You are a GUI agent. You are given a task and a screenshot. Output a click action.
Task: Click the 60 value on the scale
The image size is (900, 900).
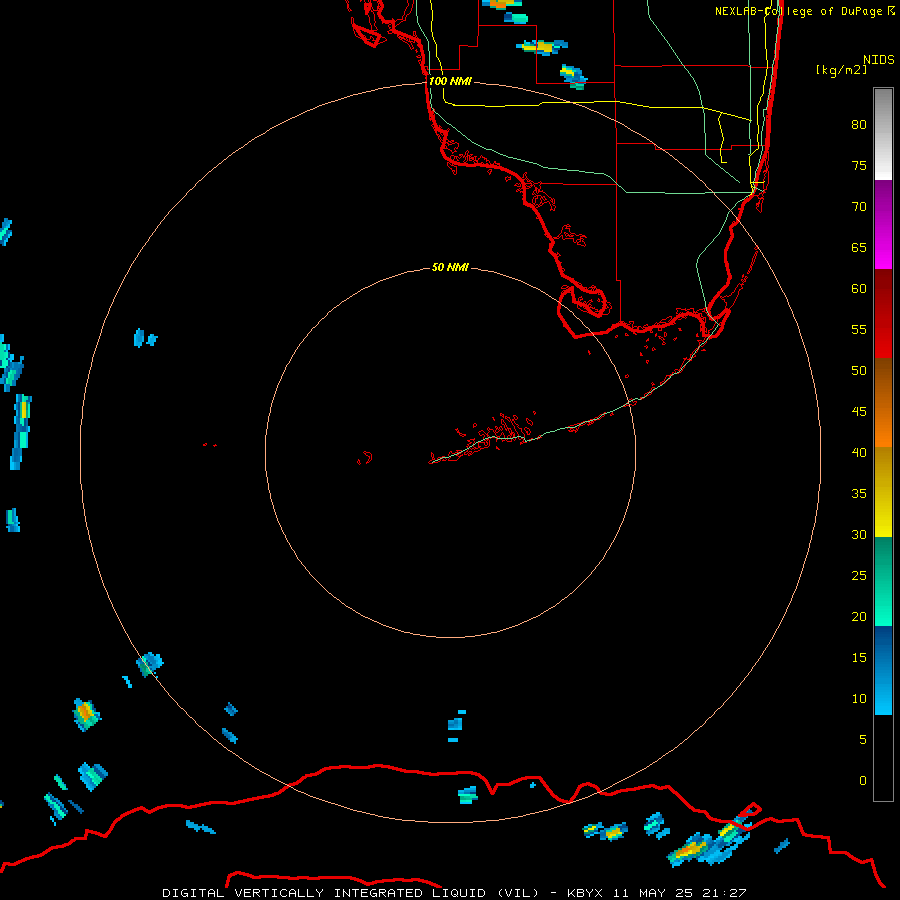click(x=859, y=289)
